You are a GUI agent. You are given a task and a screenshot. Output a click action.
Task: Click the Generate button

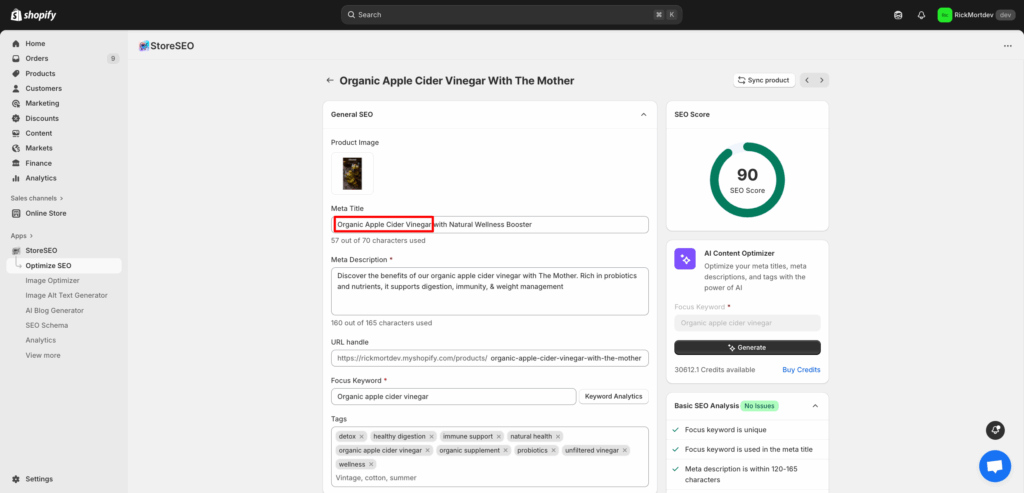pos(747,347)
